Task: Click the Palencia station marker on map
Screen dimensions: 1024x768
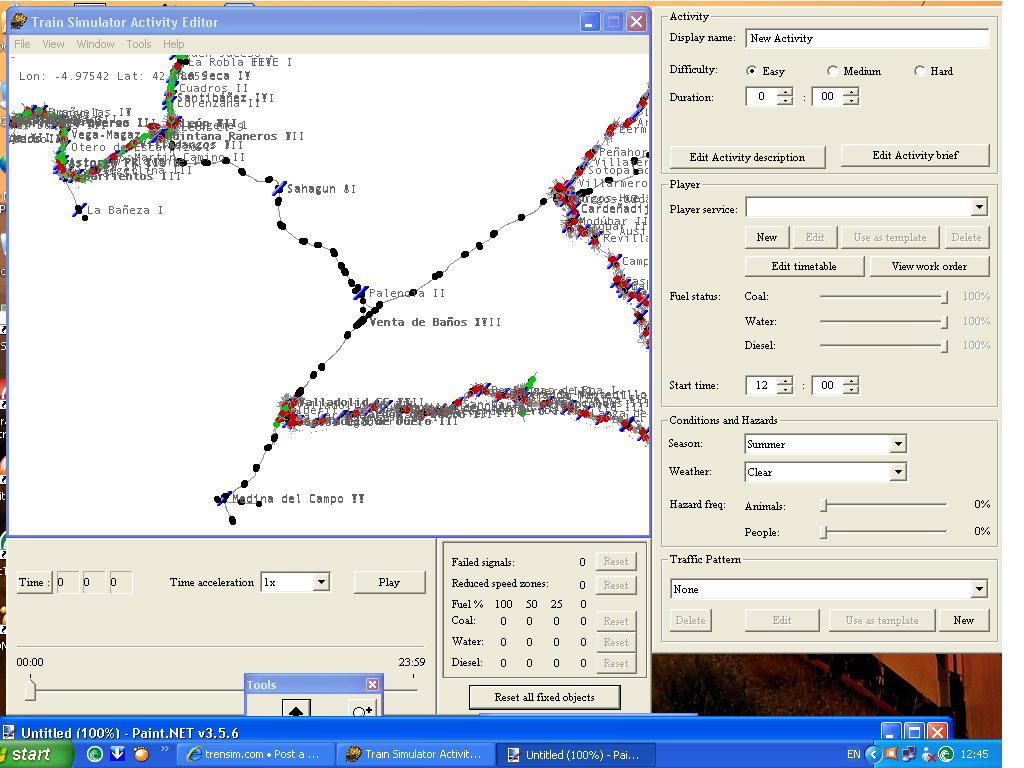Action: point(360,292)
